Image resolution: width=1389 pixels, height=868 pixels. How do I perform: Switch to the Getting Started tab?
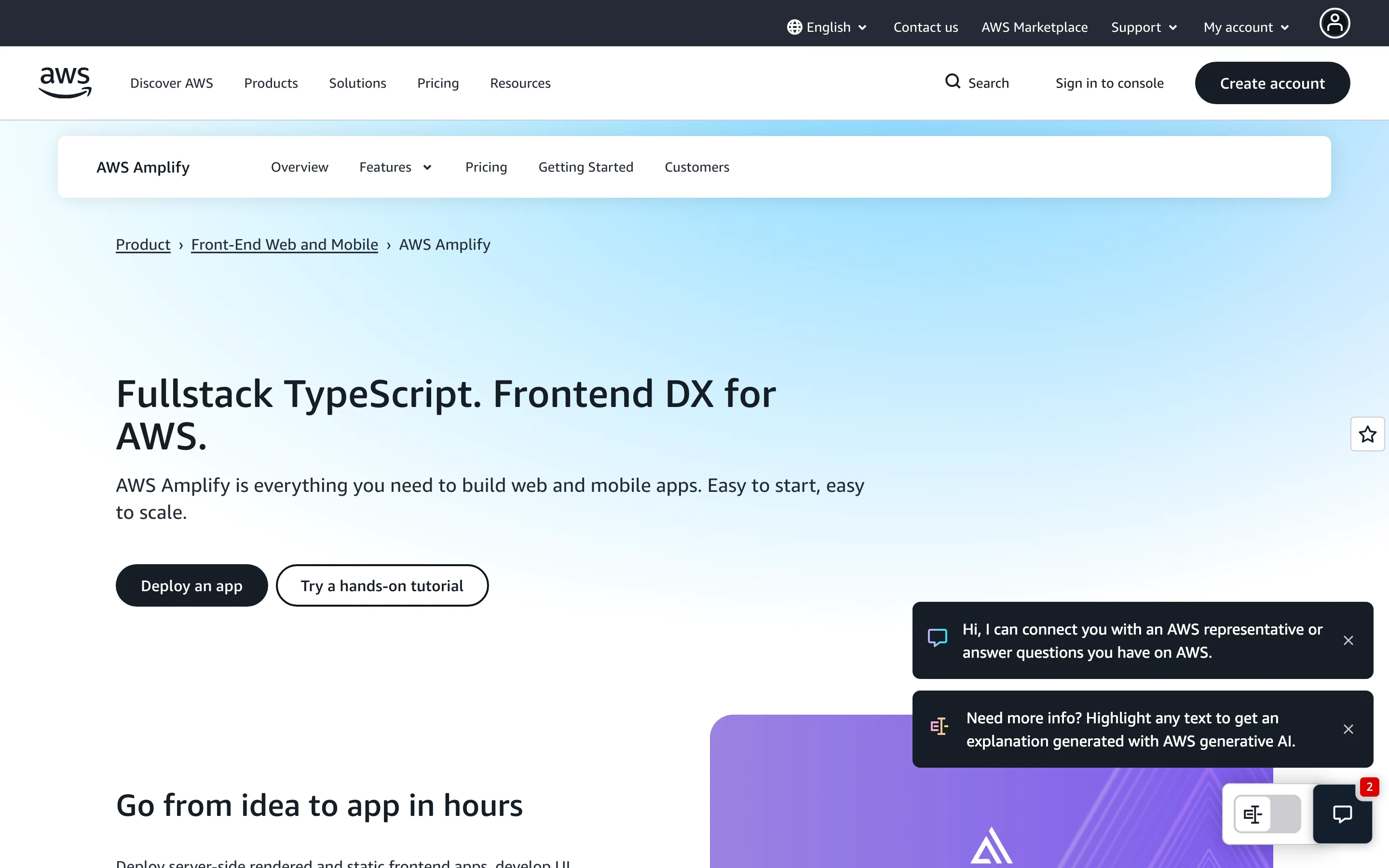tap(586, 167)
